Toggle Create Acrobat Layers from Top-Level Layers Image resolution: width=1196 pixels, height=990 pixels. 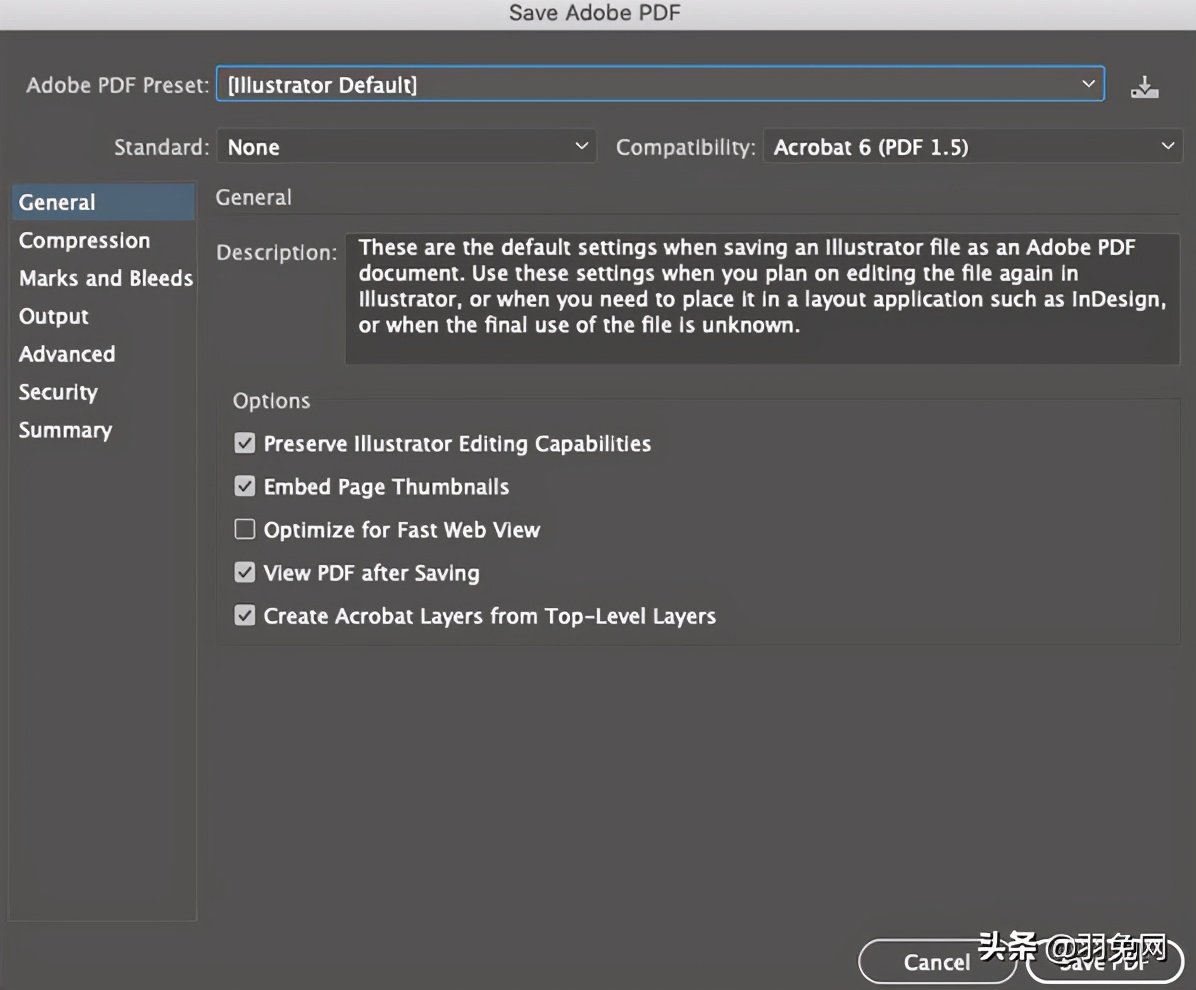coord(245,616)
